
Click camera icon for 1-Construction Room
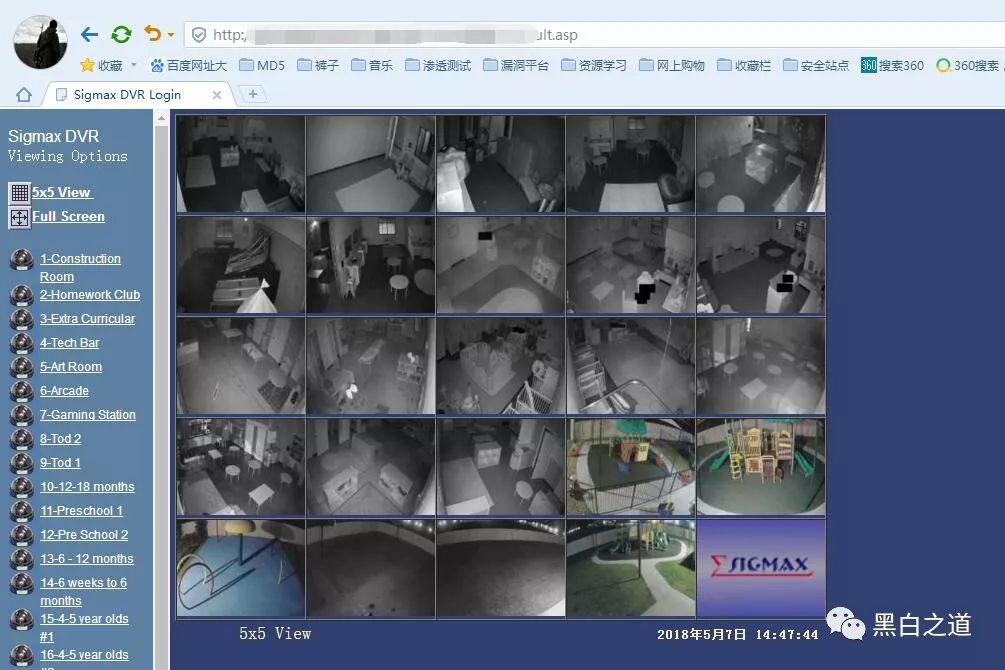coord(21,260)
